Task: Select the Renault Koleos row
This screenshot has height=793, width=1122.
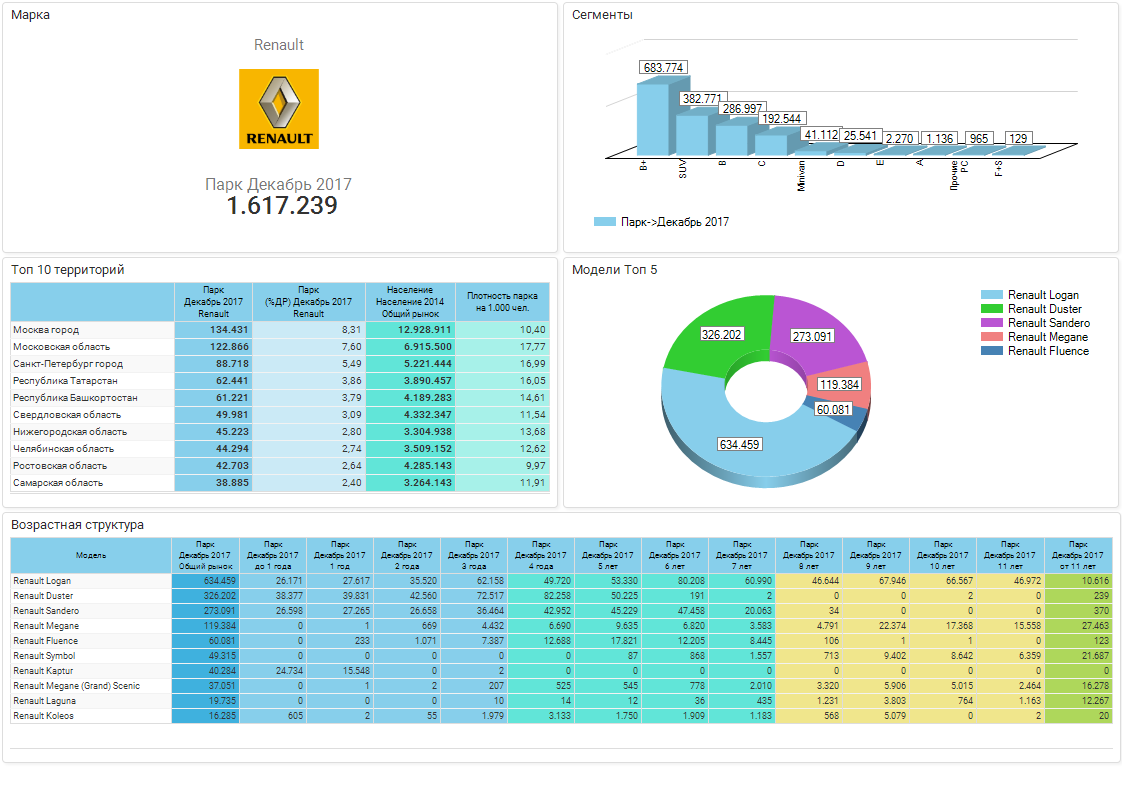Action: (x=561, y=716)
